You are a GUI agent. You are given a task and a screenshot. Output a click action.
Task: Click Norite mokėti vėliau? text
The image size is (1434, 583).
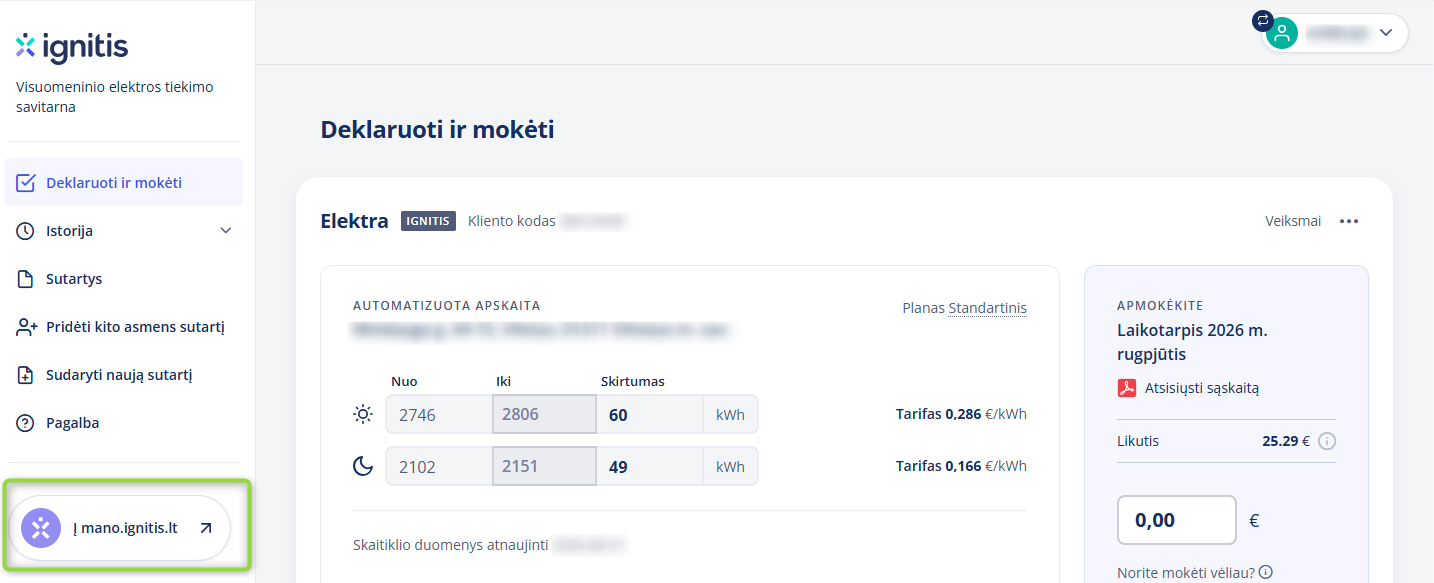(1186, 573)
